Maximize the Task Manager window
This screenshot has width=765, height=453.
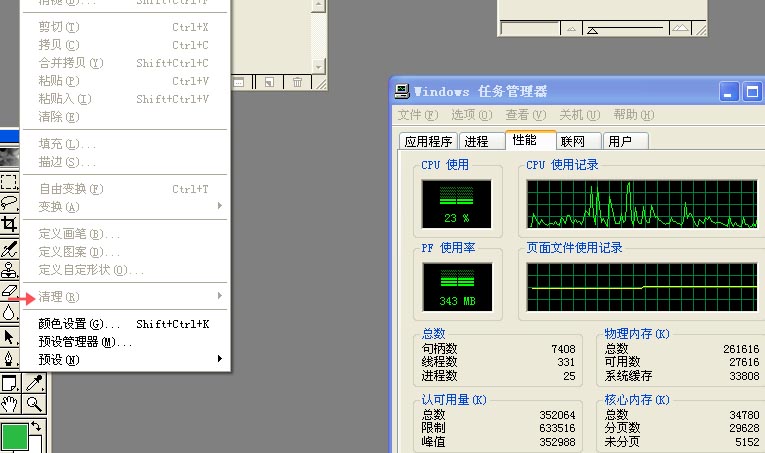click(x=752, y=92)
